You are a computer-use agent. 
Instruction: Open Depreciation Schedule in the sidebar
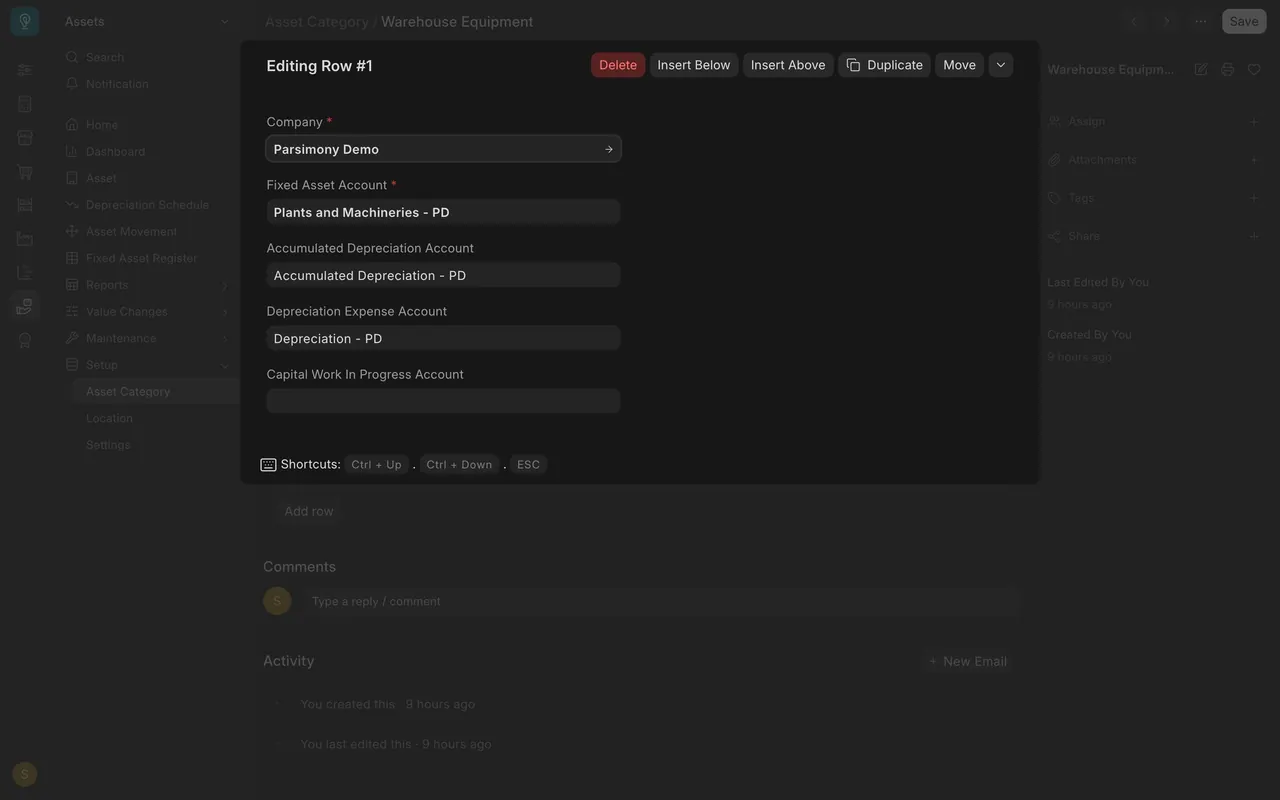(148, 205)
